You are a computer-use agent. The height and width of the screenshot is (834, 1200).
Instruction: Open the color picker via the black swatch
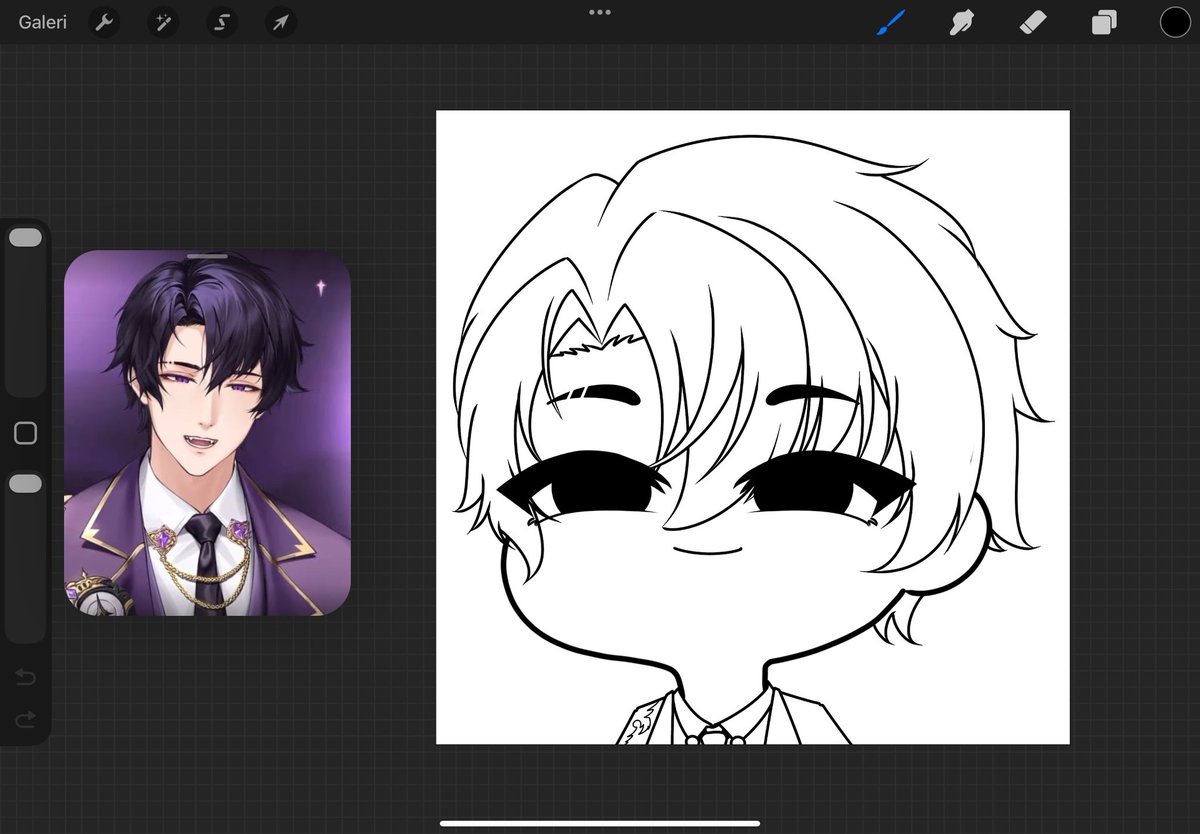pyautogui.click(x=1175, y=21)
